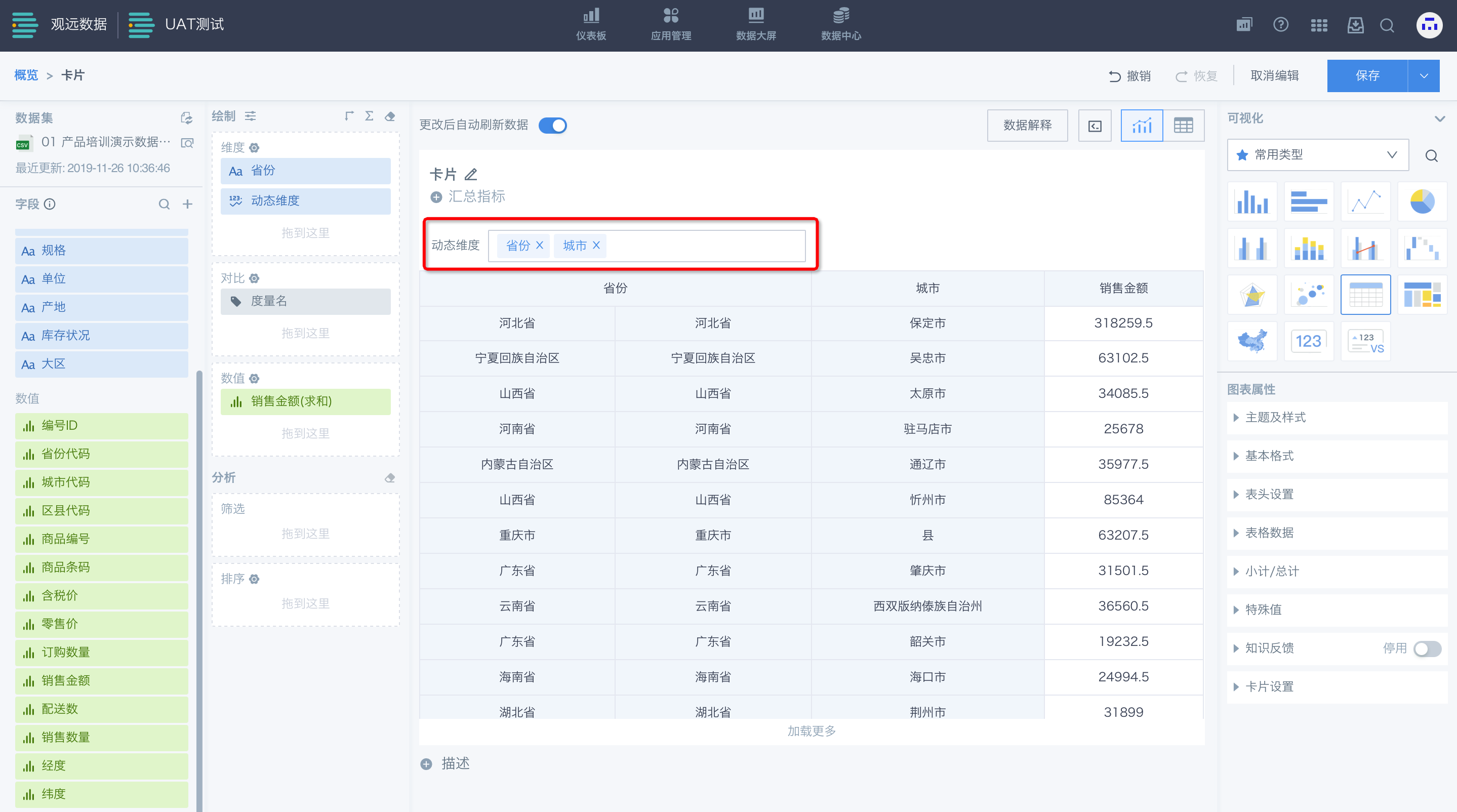Click the dynamic dimension tag input box

646,246
